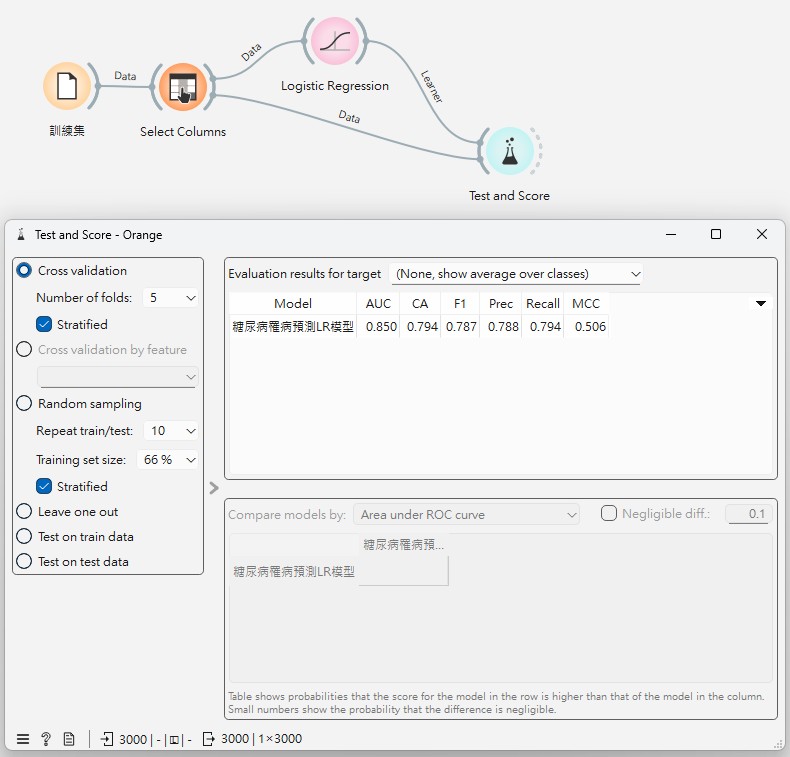Select the Test and Score flask node

[509, 151]
